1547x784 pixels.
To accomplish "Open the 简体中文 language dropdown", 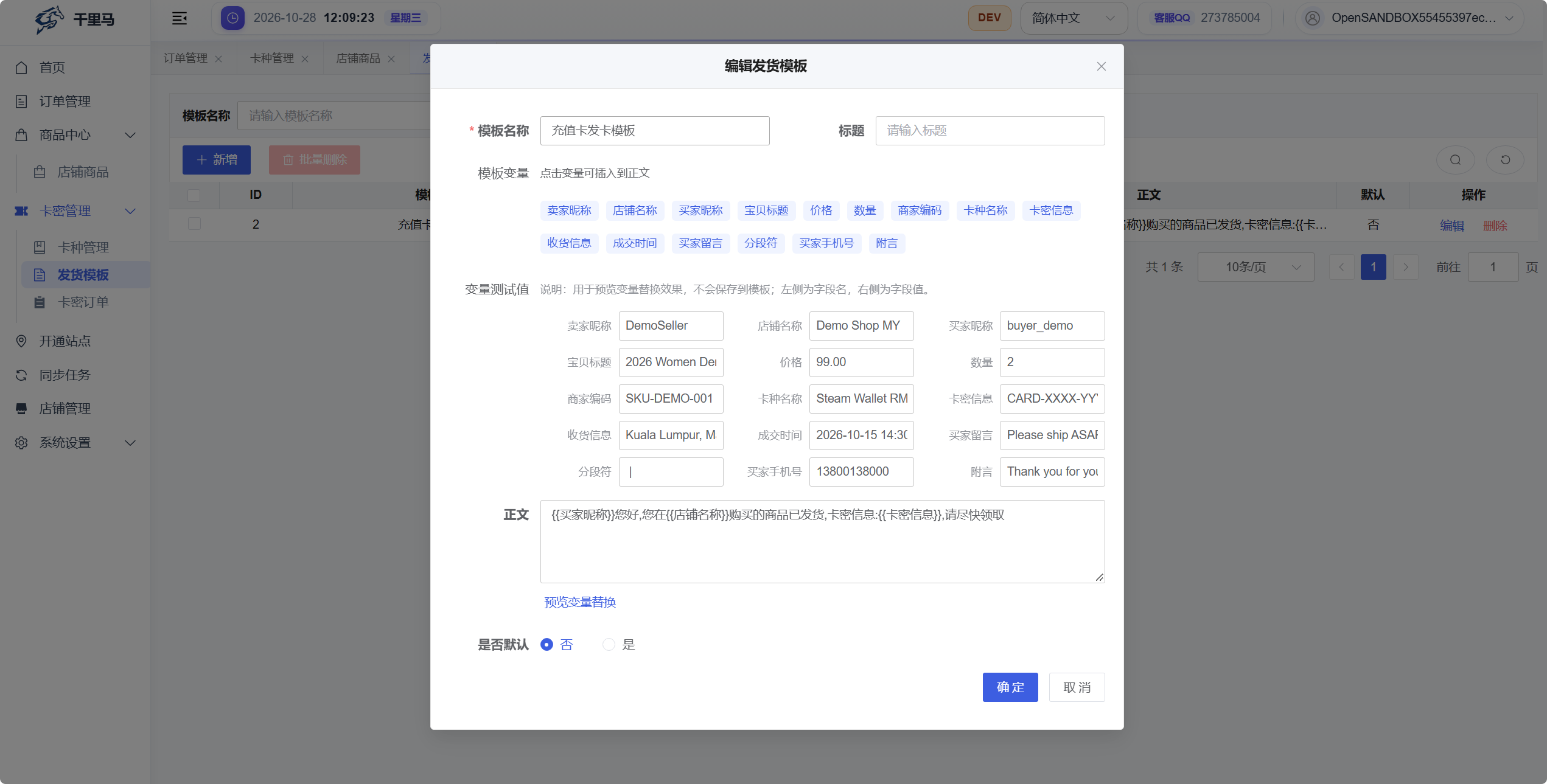I will [x=1074, y=18].
